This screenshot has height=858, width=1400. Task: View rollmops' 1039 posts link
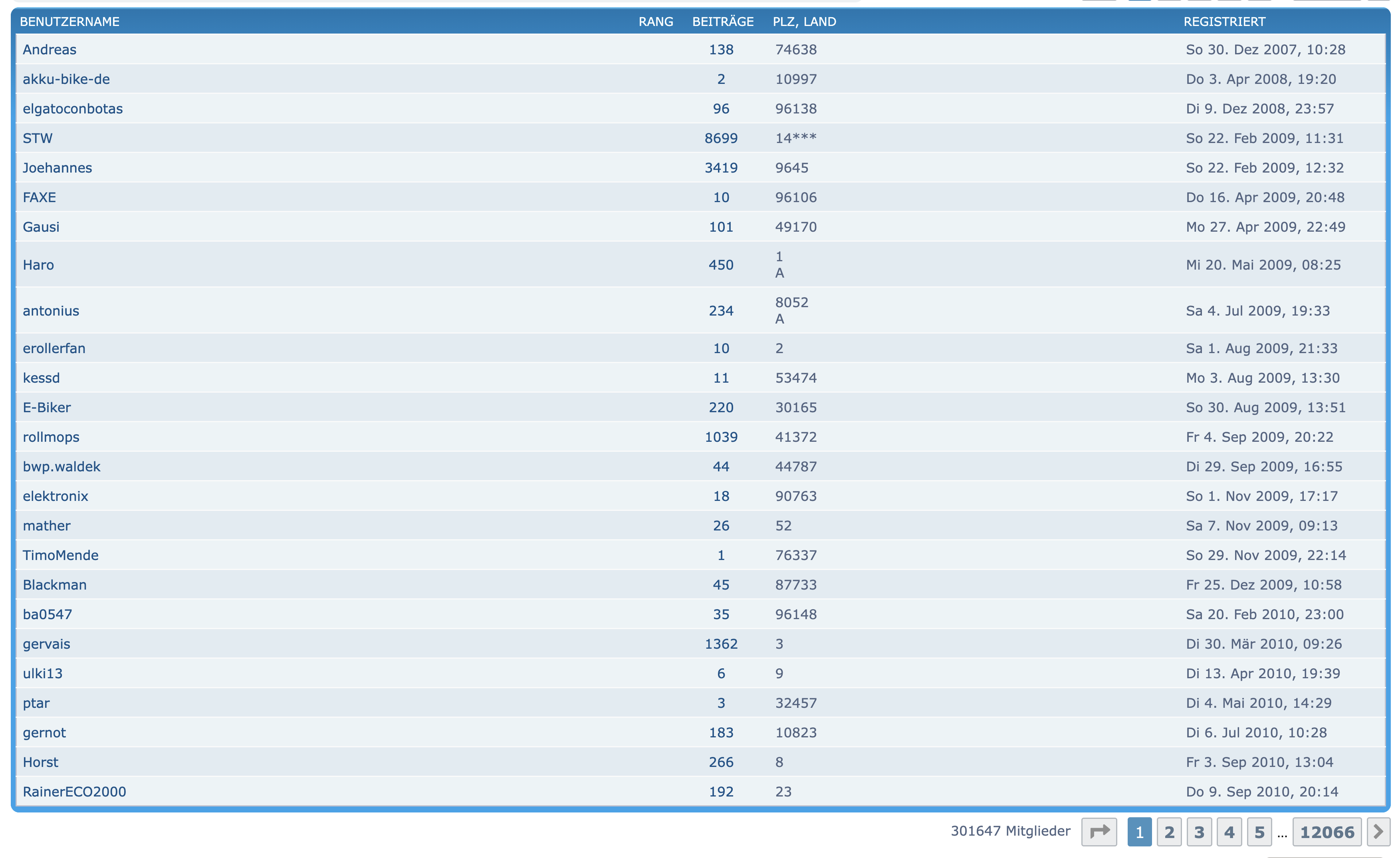tap(720, 437)
